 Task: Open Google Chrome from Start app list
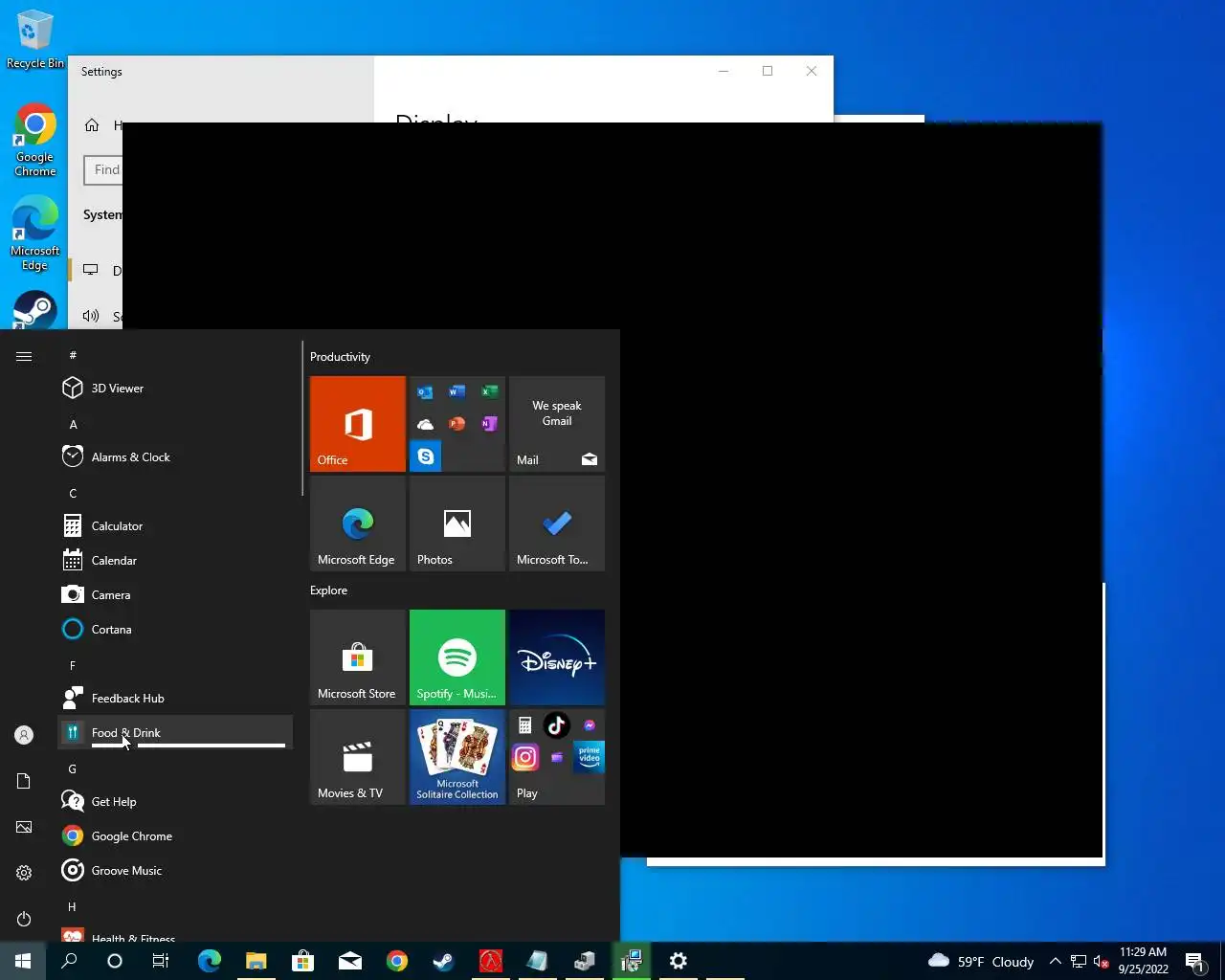[x=175, y=835]
